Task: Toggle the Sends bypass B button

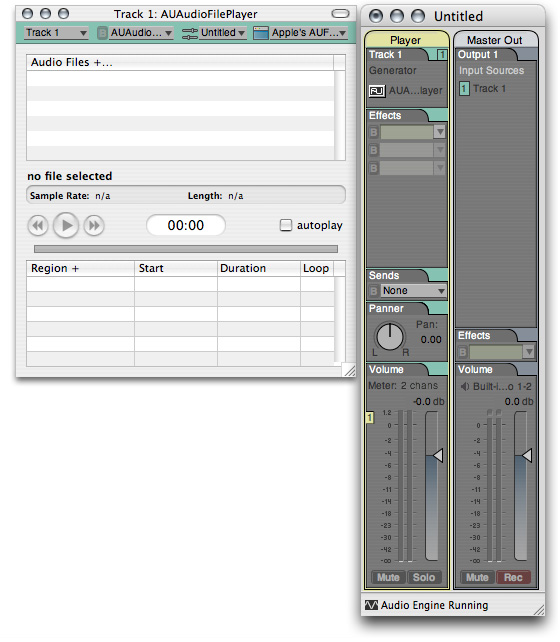Action: pos(373,291)
